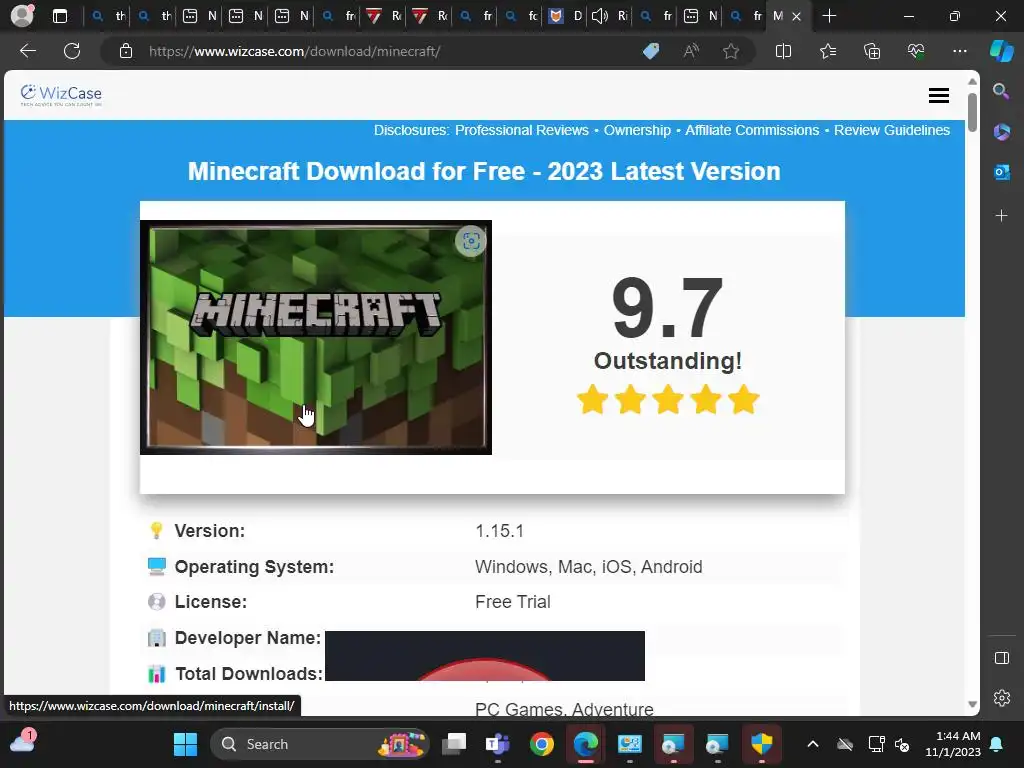This screenshot has height=768, width=1024.
Task: Open the Affiliate Commissions disclosure
Action: click(x=752, y=130)
